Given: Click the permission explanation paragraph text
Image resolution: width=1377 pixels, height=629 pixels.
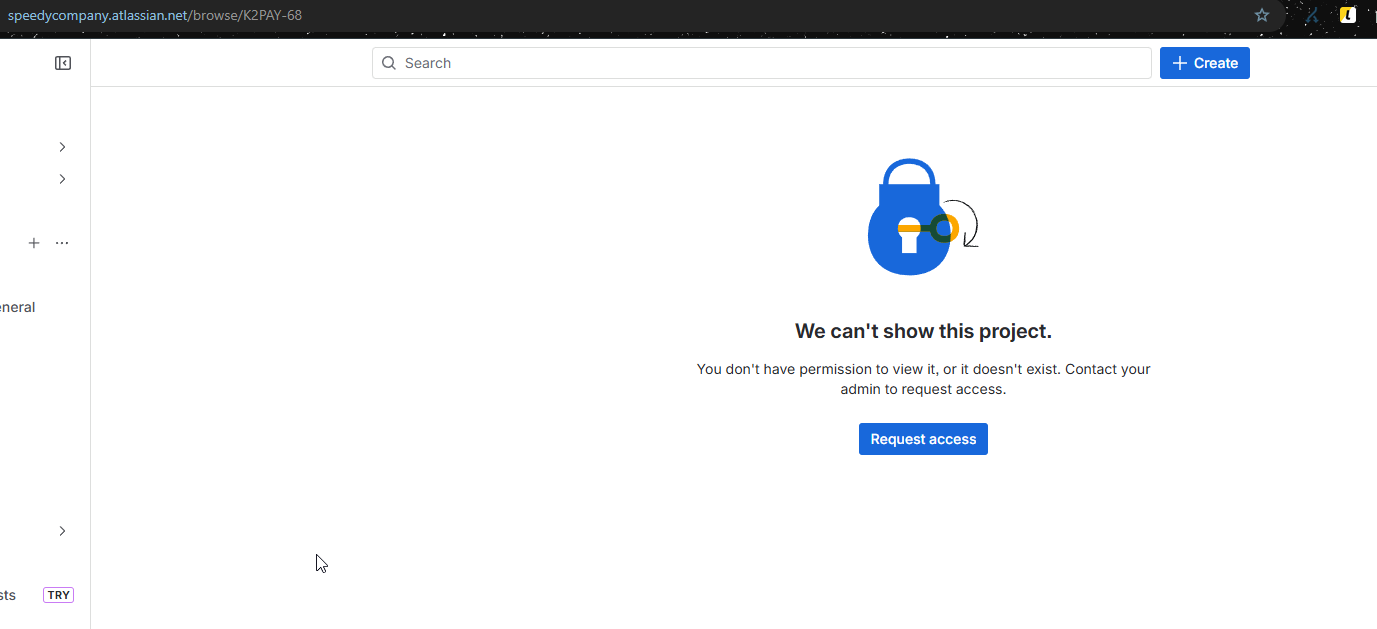Looking at the screenshot, I should pyautogui.click(x=923, y=379).
